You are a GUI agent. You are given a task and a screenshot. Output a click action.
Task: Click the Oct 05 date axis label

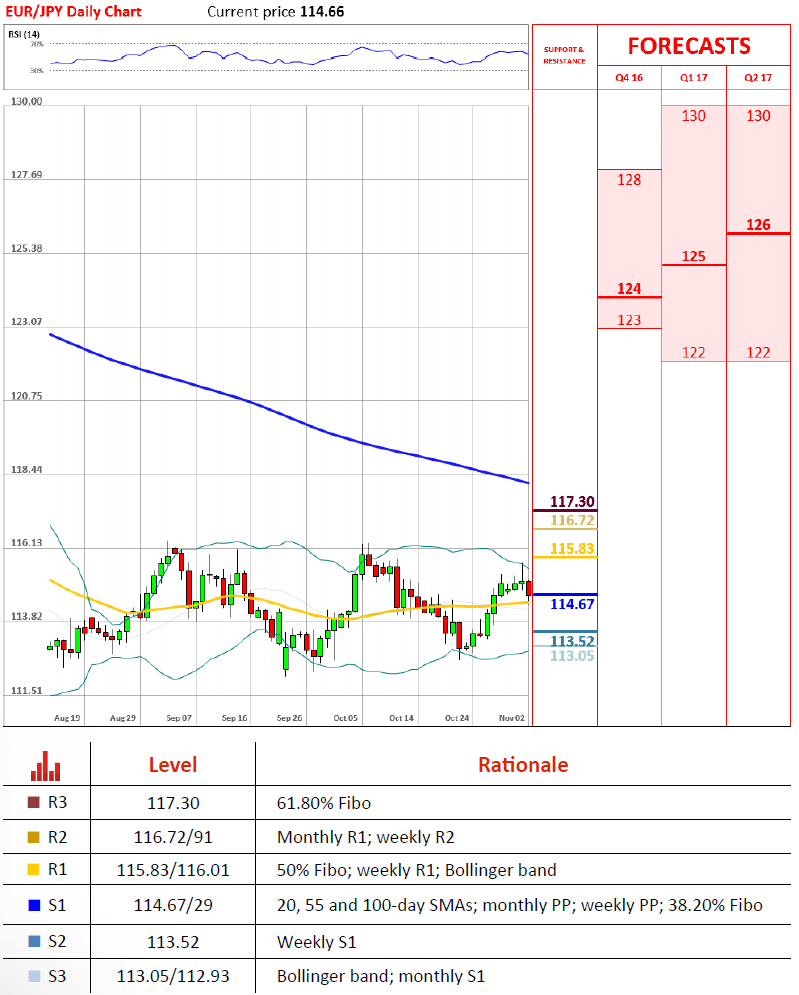point(346,718)
